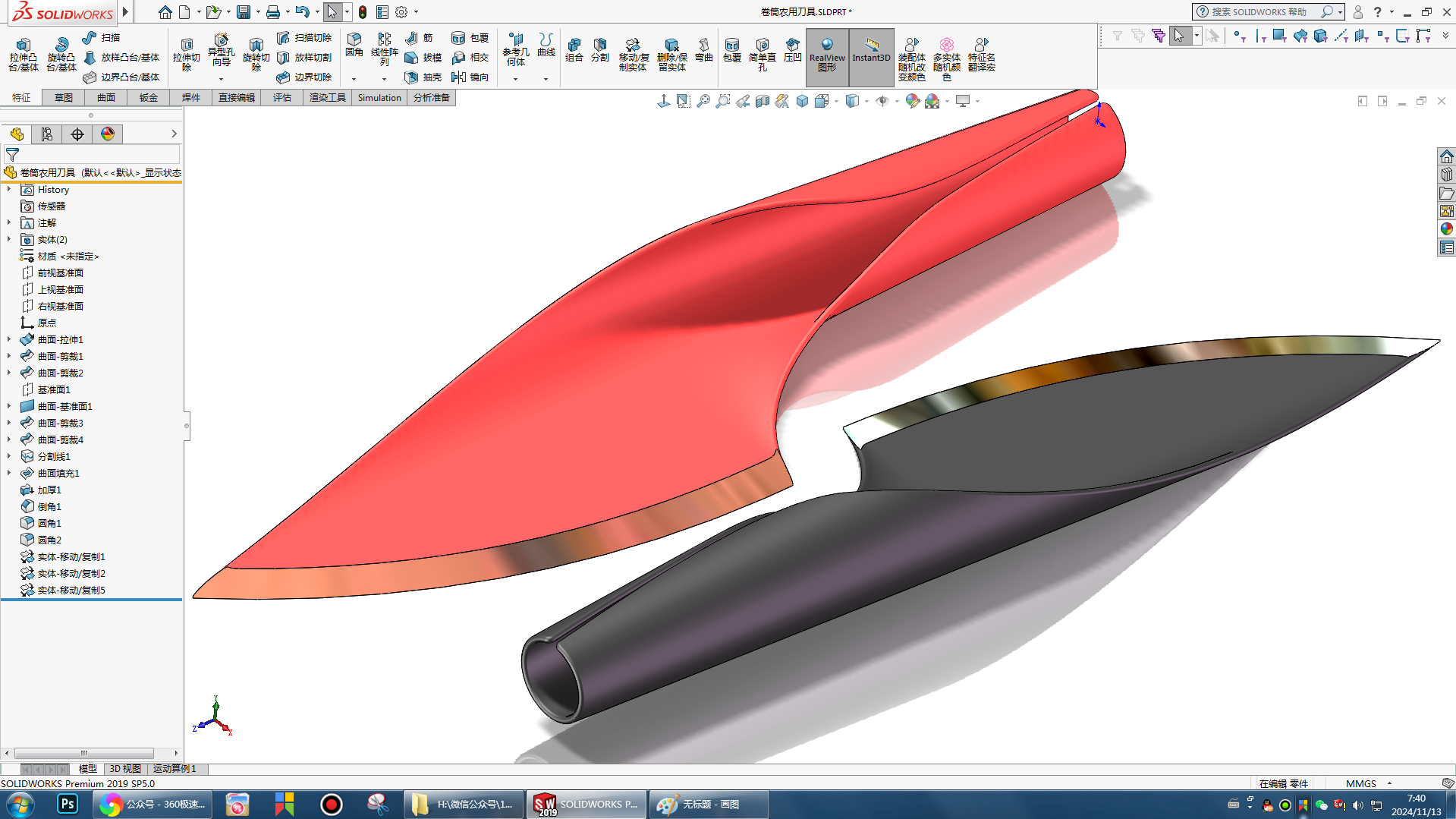The height and width of the screenshot is (819, 1456).
Task: Expand the 曲面-基准面1 feature node
Action: 9,407
